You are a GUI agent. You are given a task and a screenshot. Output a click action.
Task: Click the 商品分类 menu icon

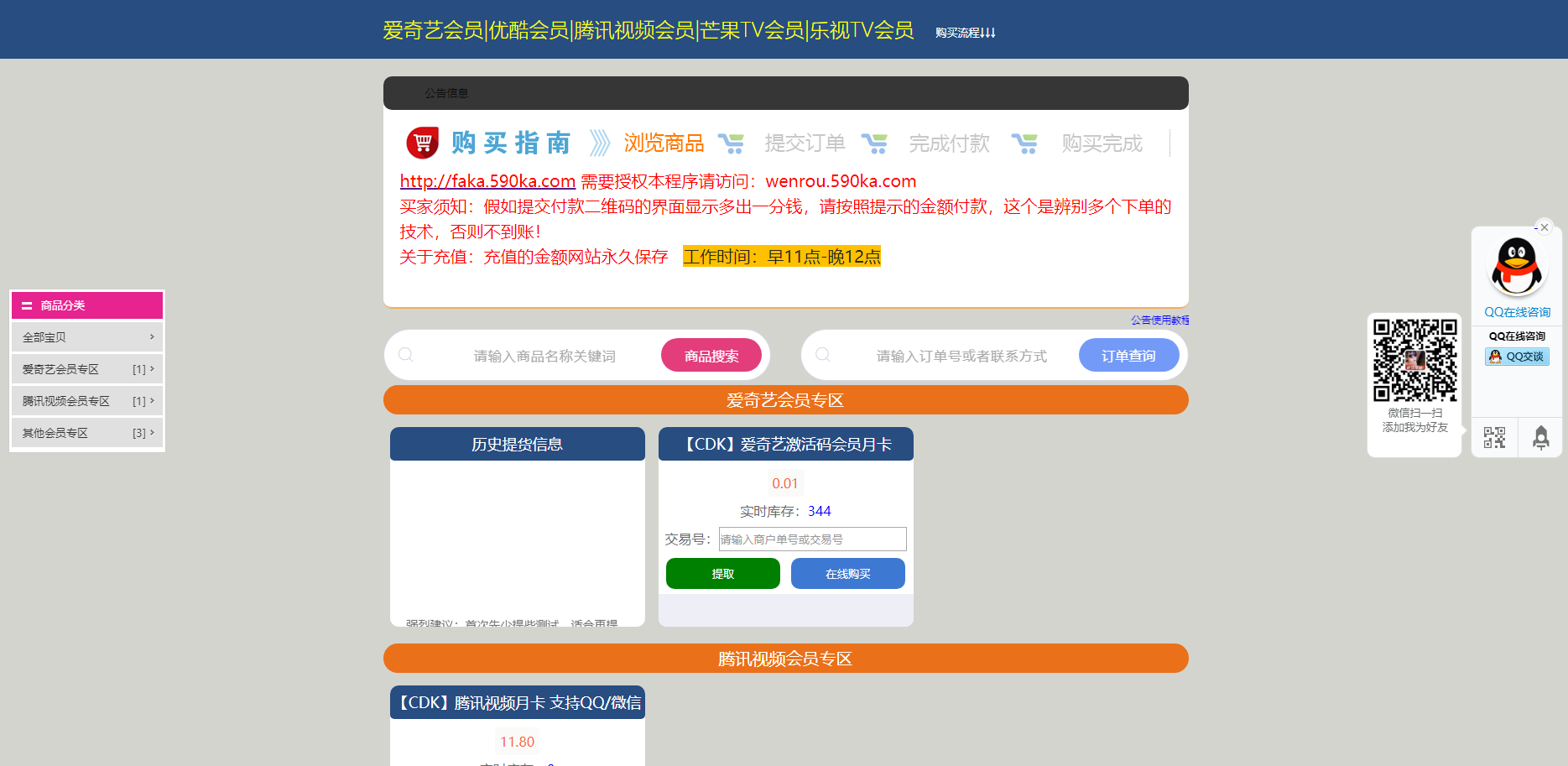[x=27, y=305]
